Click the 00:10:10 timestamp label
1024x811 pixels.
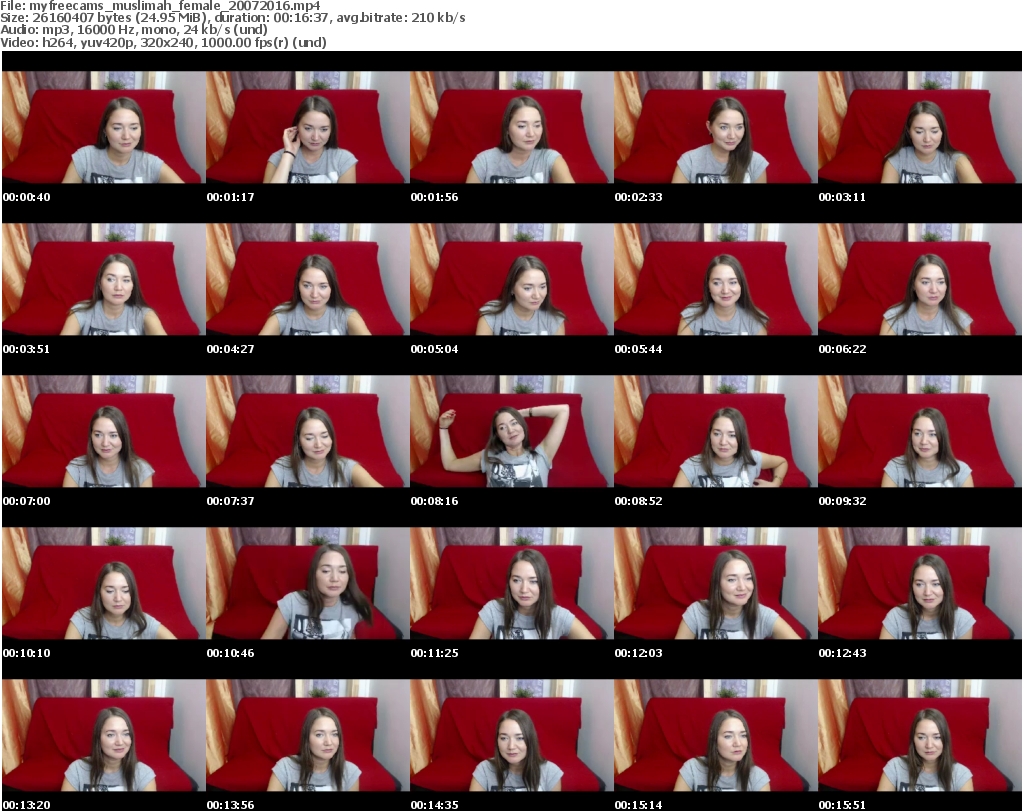click(26, 653)
